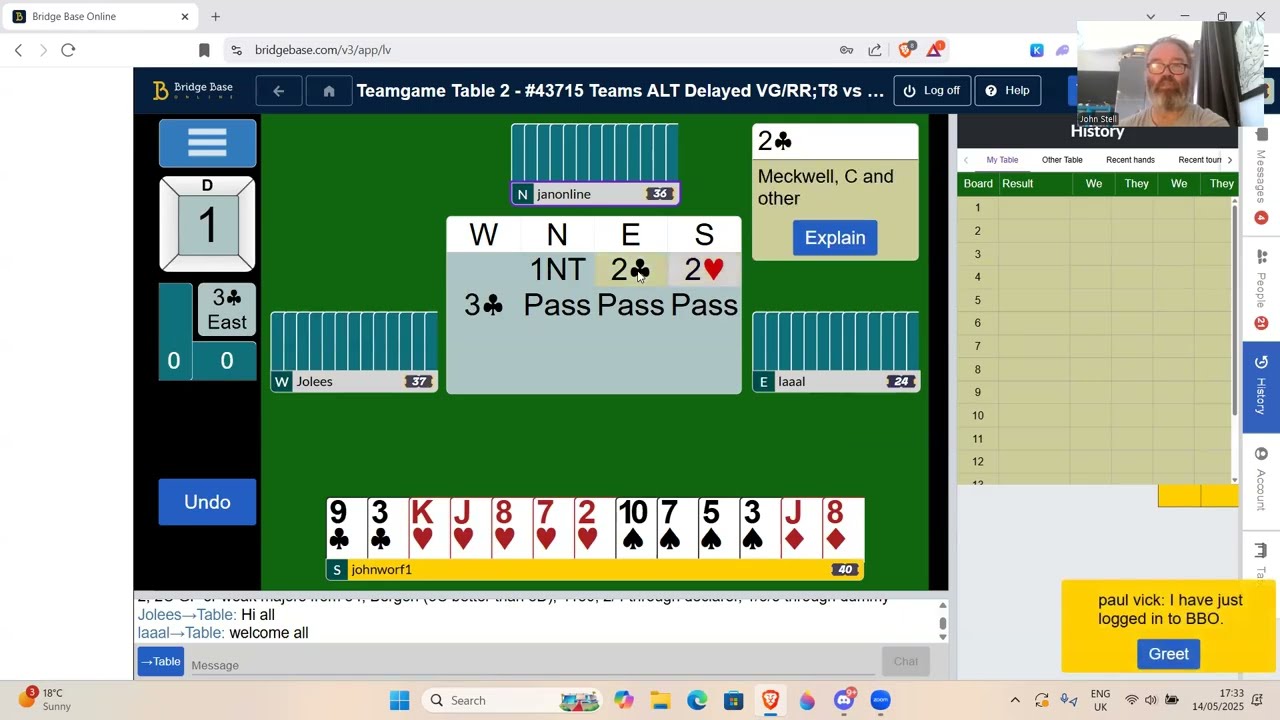Open Brave Shields icon
The height and width of the screenshot is (720, 1280).
click(906, 50)
